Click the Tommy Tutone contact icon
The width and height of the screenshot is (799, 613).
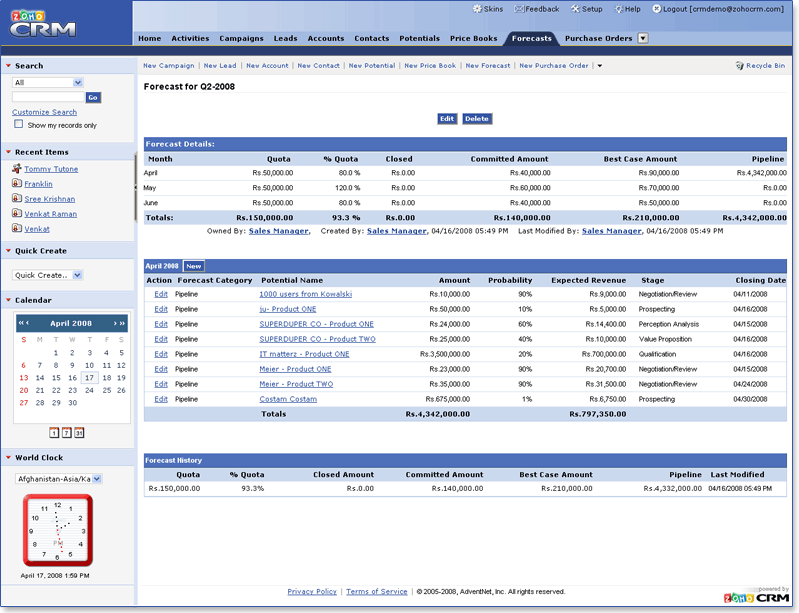[16, 169]
